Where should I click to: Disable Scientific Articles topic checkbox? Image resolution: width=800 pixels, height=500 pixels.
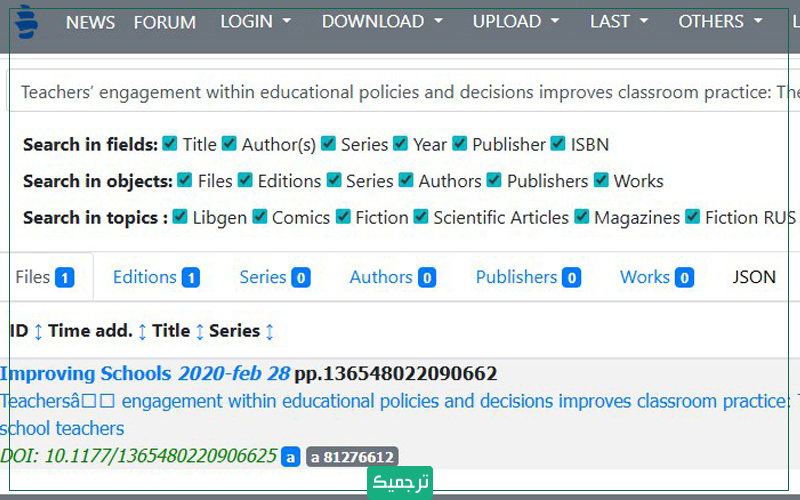[421, 217]
